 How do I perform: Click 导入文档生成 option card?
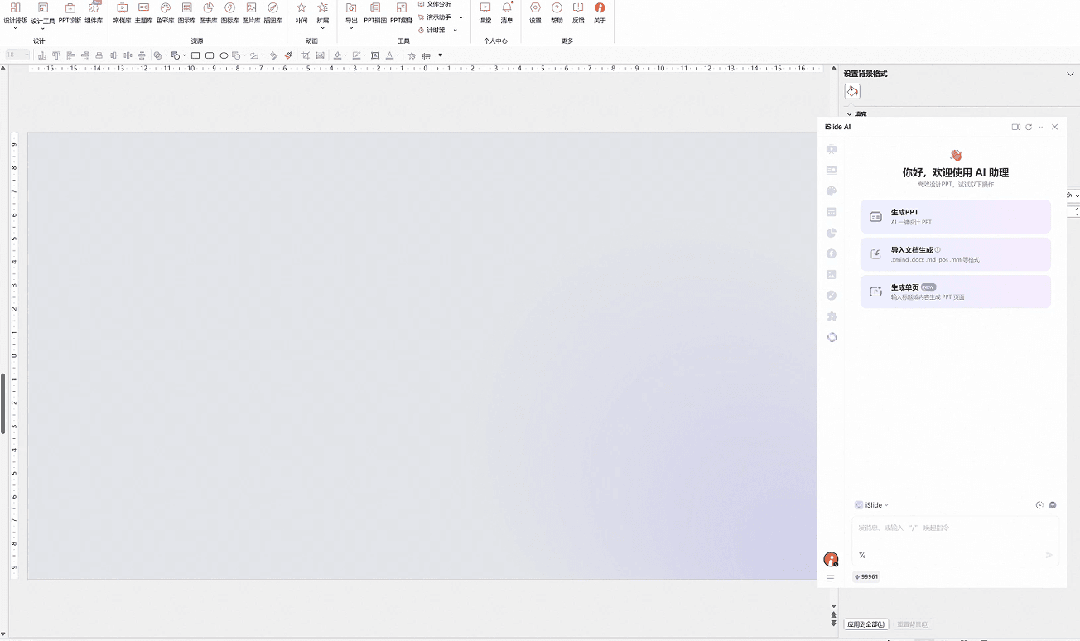click(x=955, y=254)
